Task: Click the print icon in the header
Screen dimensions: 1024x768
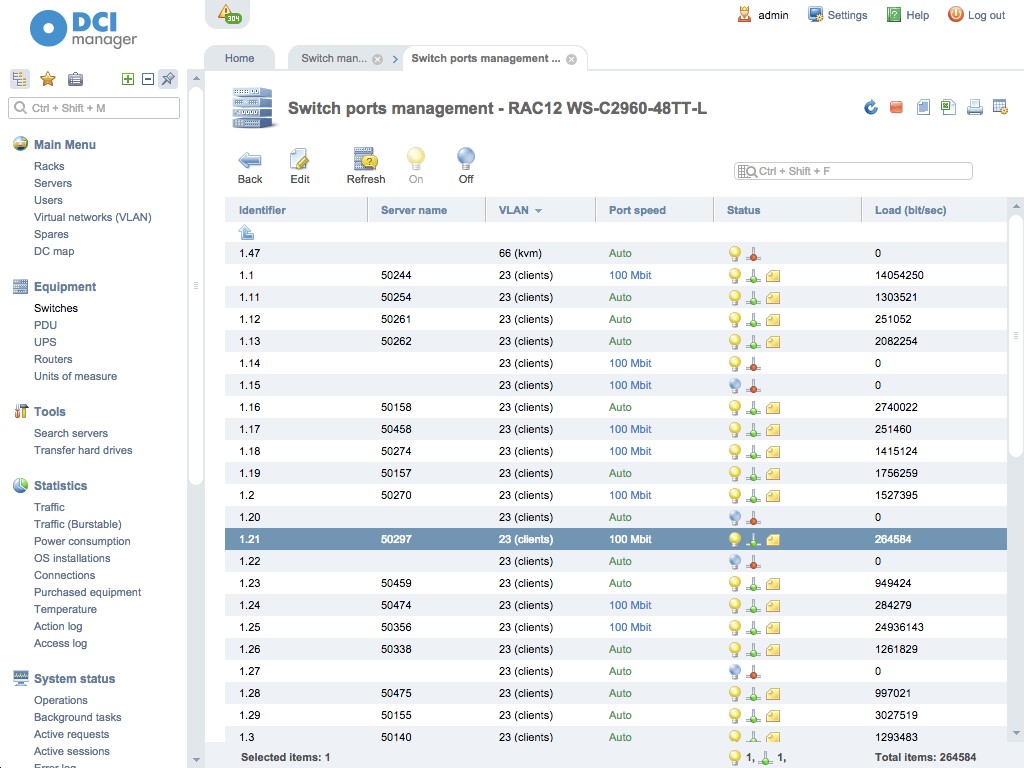Action: (974, 107)
